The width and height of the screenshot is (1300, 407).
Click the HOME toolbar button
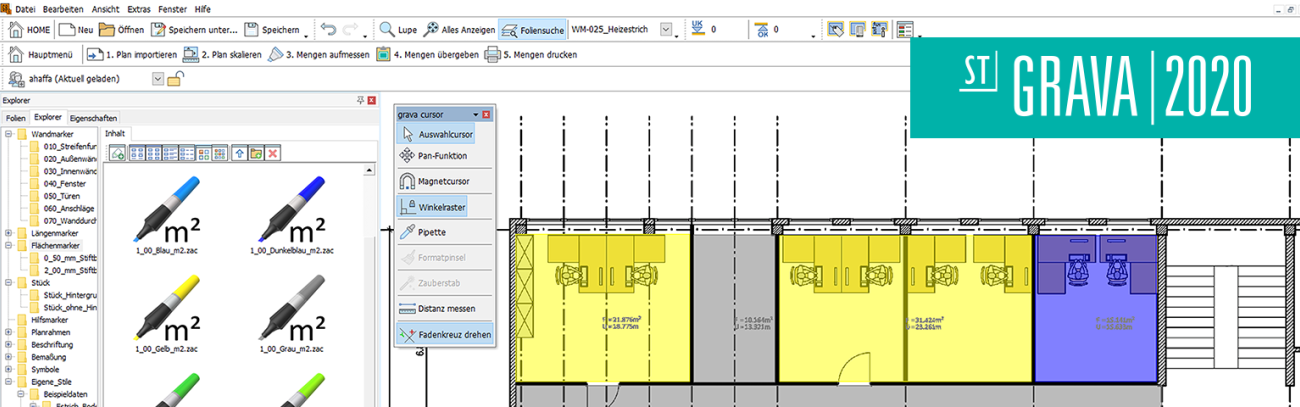tap(29, 30)
